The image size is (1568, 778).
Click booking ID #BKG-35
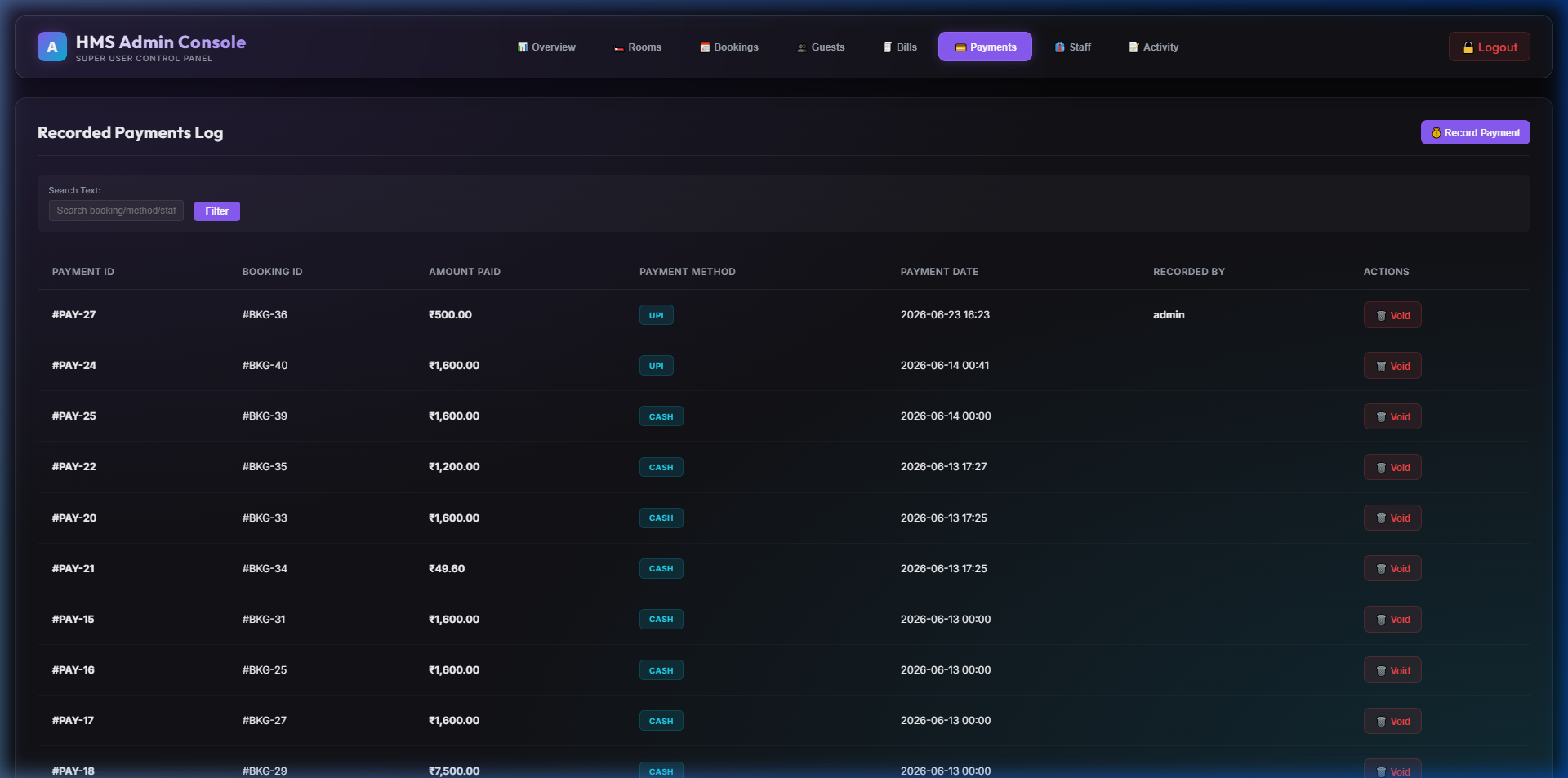[265, 466]
